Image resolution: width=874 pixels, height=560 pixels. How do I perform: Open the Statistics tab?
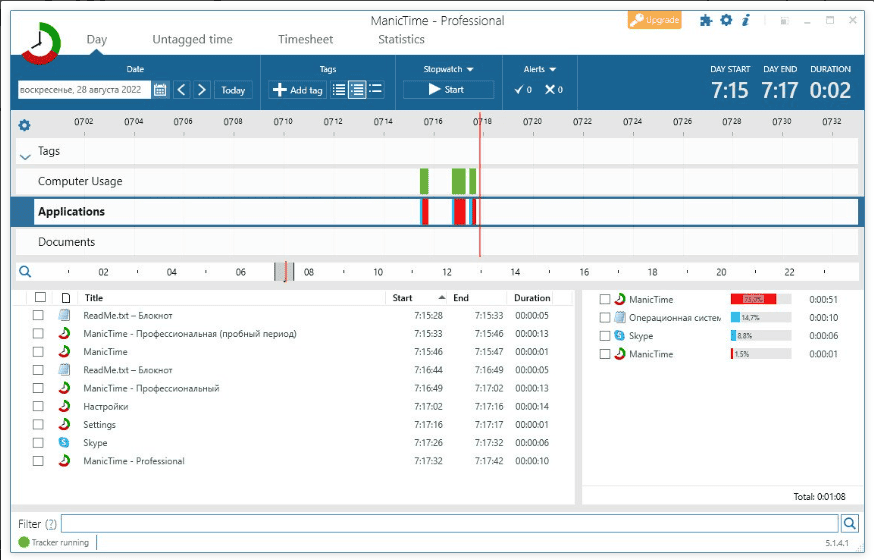click(401, 40)
